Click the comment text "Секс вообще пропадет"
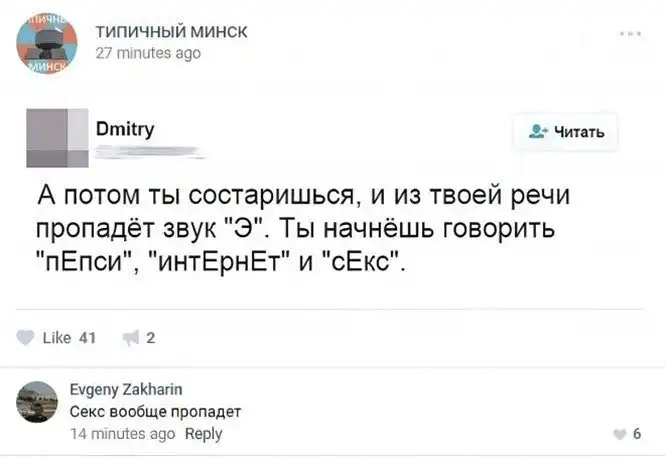Viewport: 665px width, 458px height. click(x=136, y=410)
